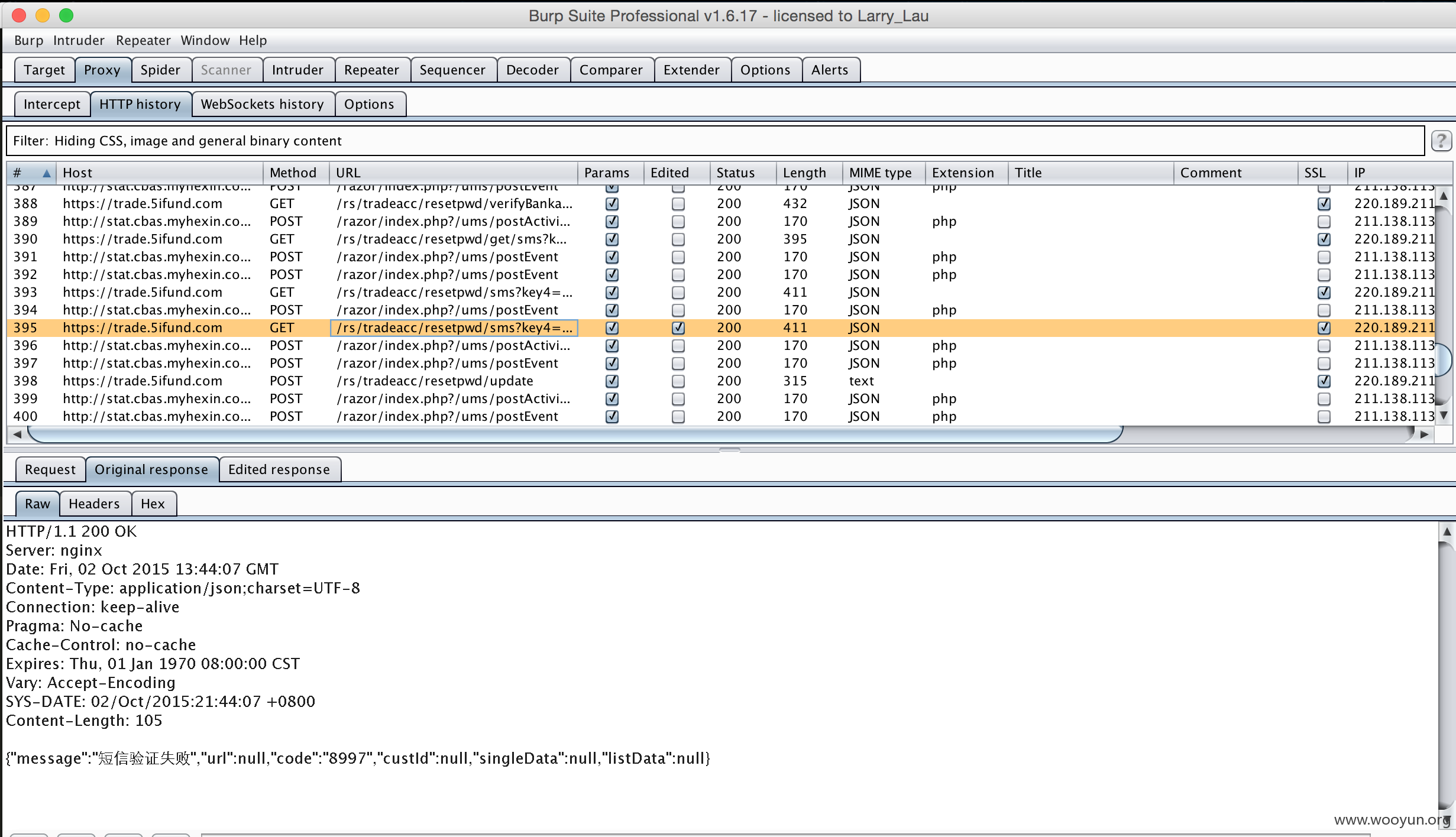Viewport: 1456px width, 837px height.
Task: Toggle Edited checkbox in row 390
Action: point(678,239)
